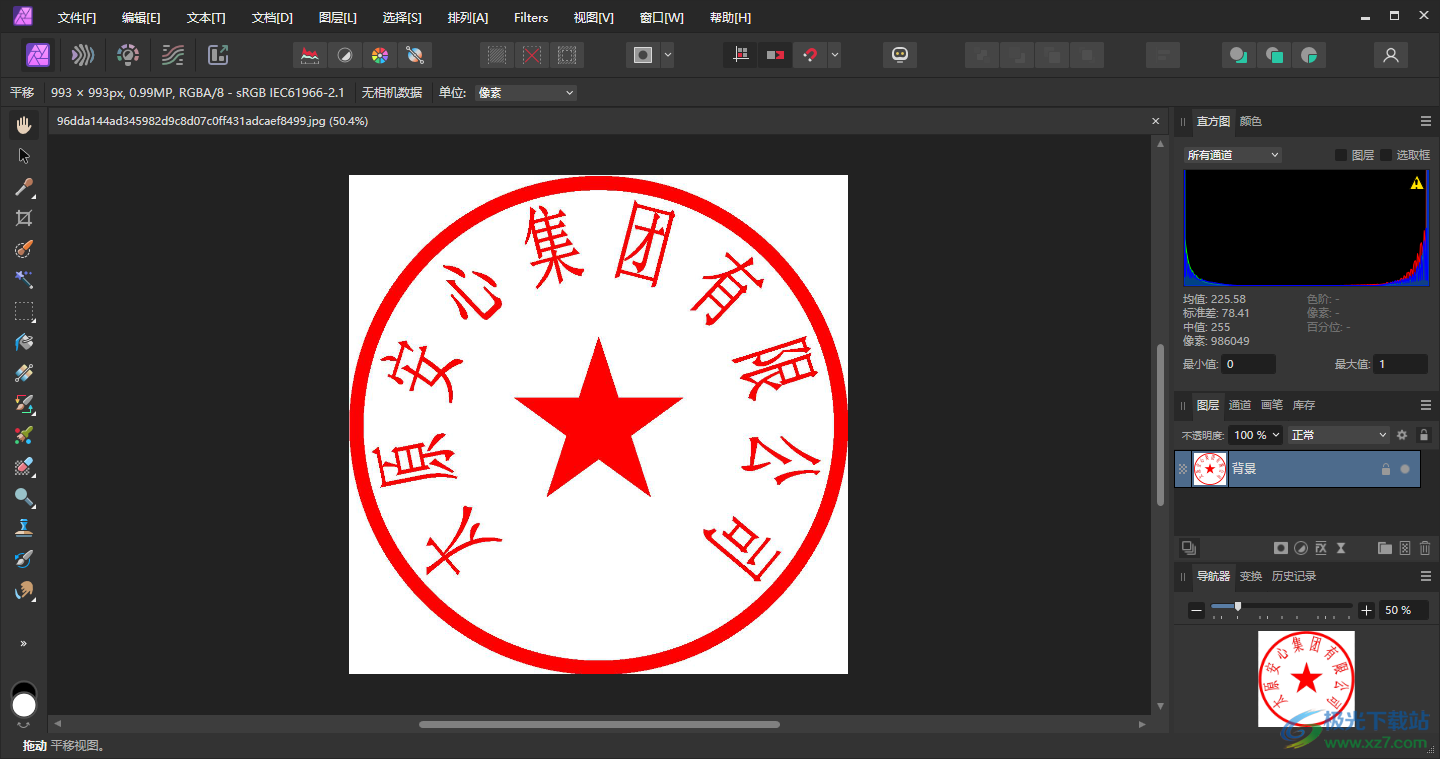This screenshot has width=1440, height=759.
Task: Switch to the 历史记录 tab
Action: (1293, 576)
